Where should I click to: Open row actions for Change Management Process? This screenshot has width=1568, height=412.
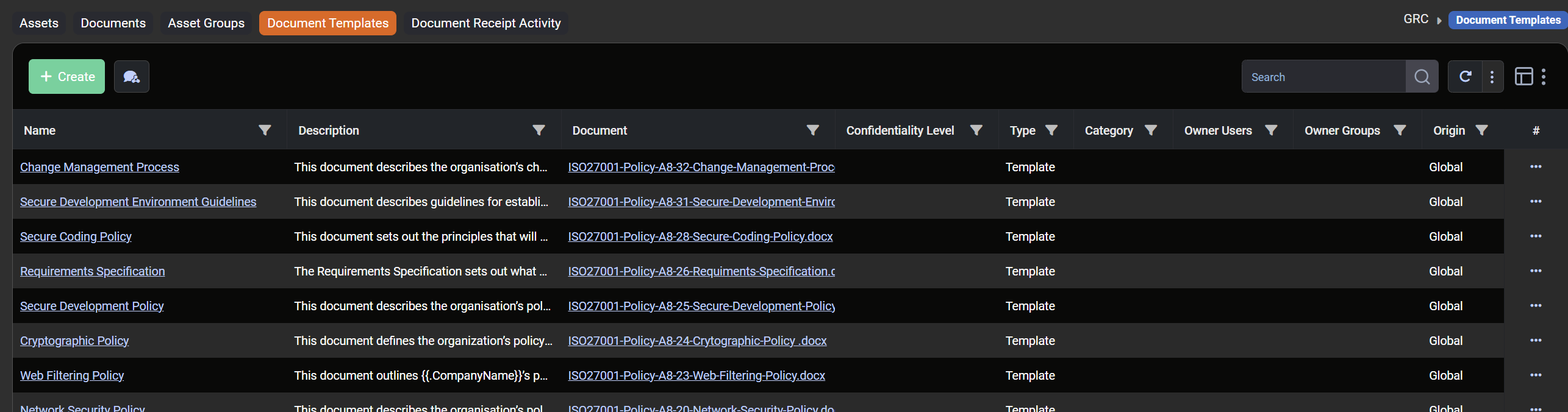(x=1535, y=167)
